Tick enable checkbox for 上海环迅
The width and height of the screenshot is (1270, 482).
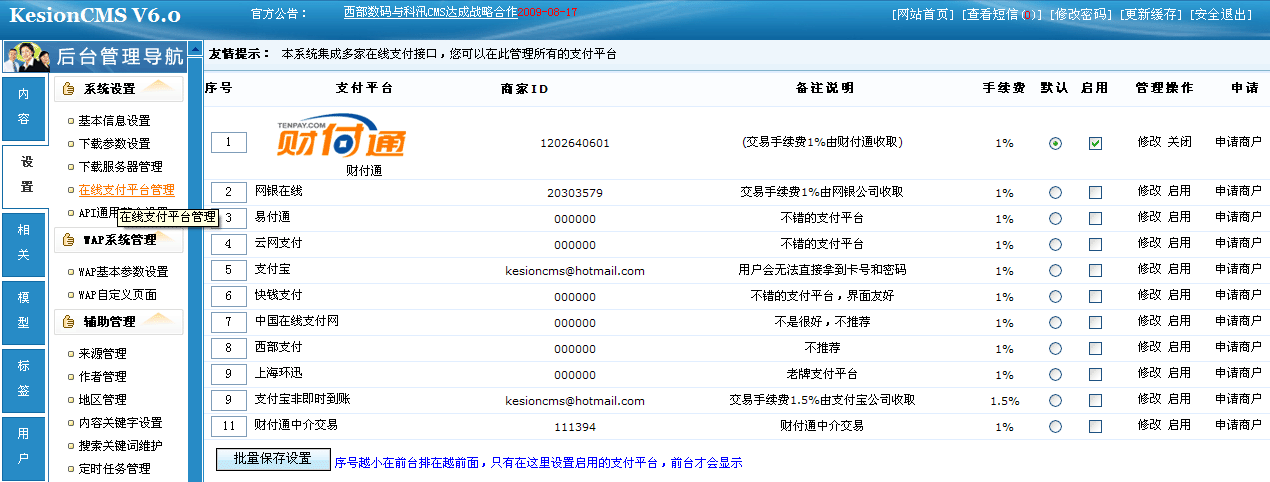click(1096, 374)
